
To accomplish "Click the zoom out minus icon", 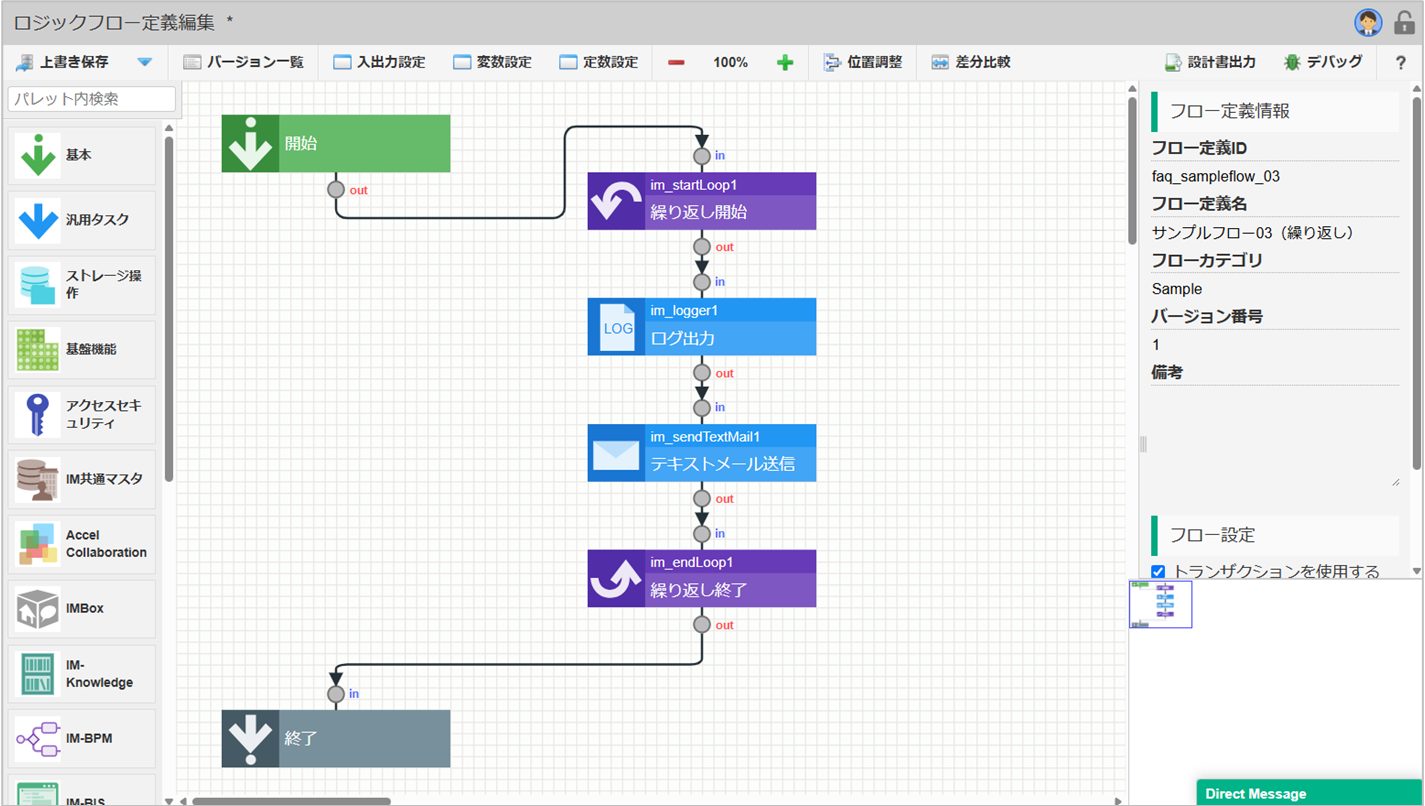I will 676,62.
